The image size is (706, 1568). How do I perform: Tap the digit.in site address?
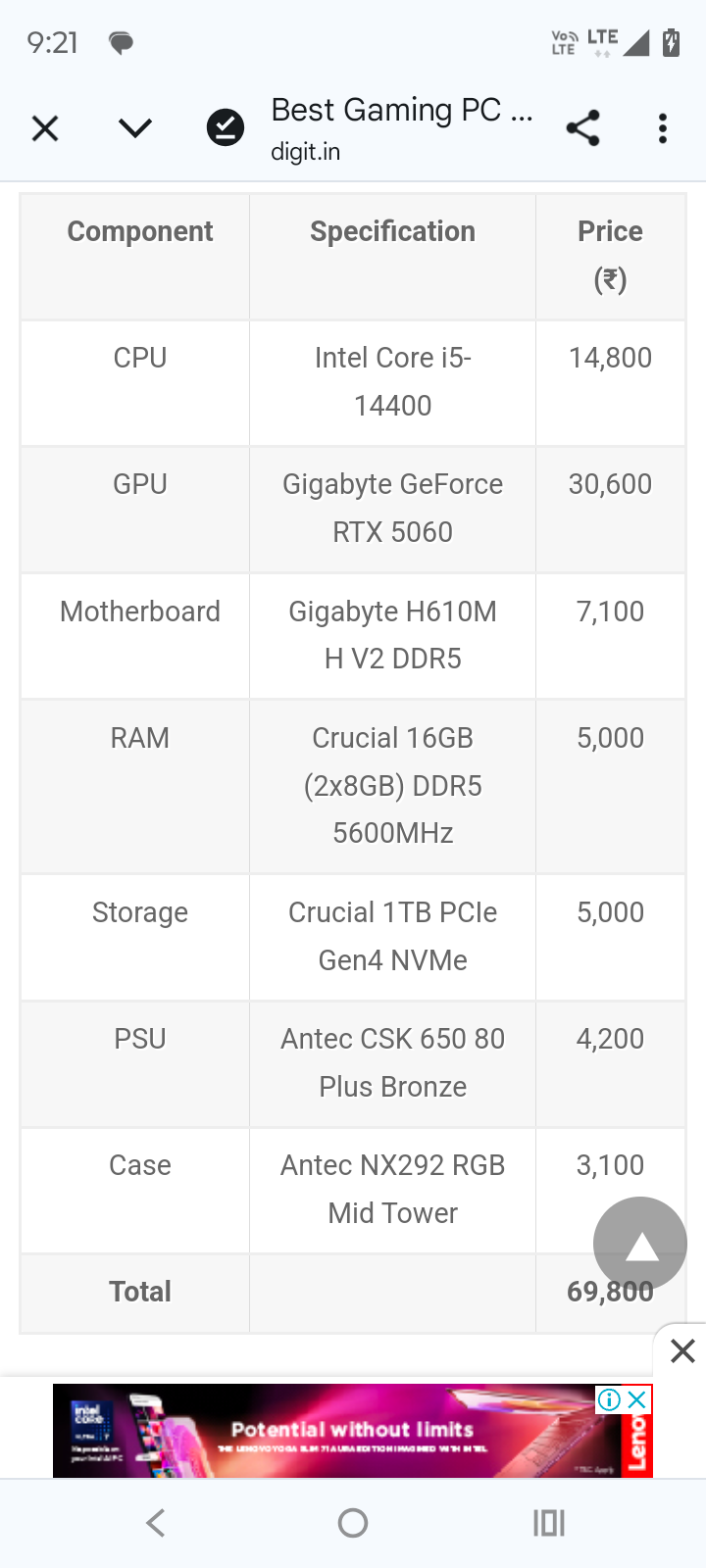click(306, 152)
